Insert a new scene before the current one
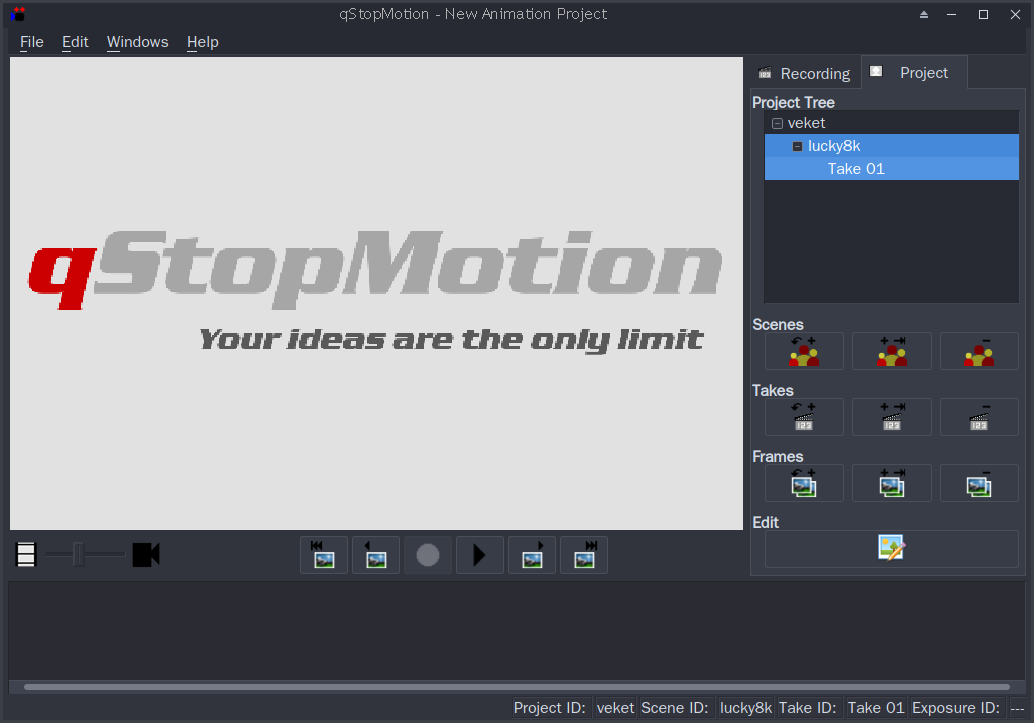The image size is (1034, 723). pos(804,351)
